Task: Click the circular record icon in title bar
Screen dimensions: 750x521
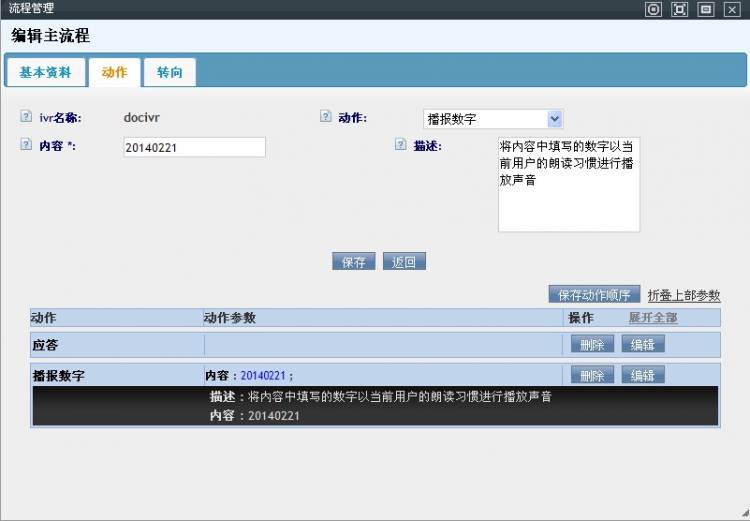Action: pyautogui.click(x=653, y=9)
